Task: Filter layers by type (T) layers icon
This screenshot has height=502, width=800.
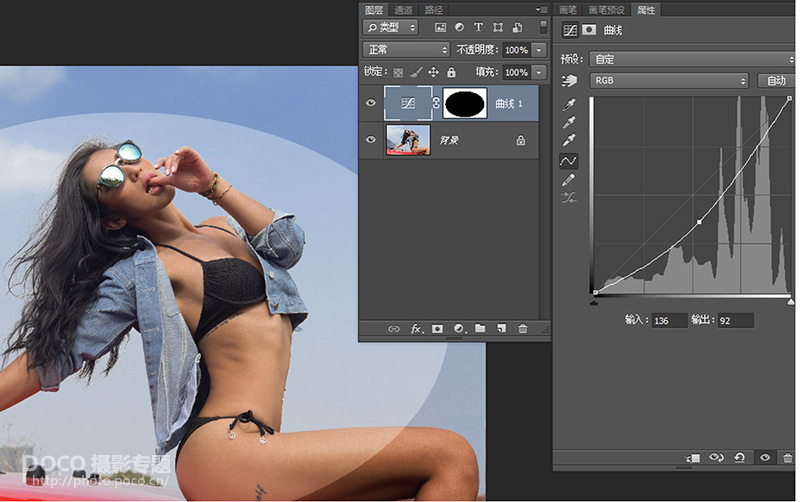Action: 478,27
